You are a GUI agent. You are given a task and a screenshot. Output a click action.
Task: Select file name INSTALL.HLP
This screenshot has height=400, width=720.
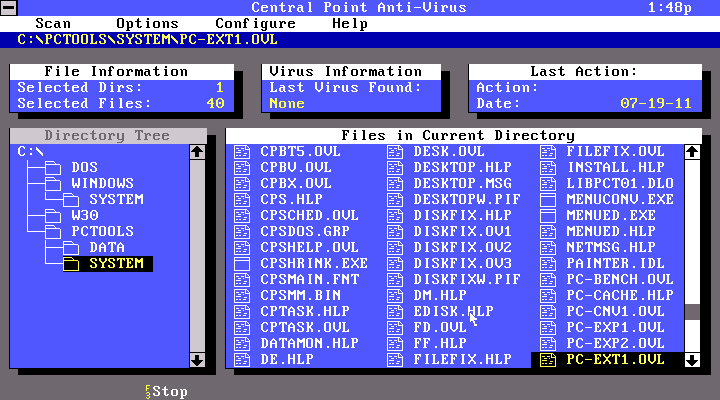615,168
